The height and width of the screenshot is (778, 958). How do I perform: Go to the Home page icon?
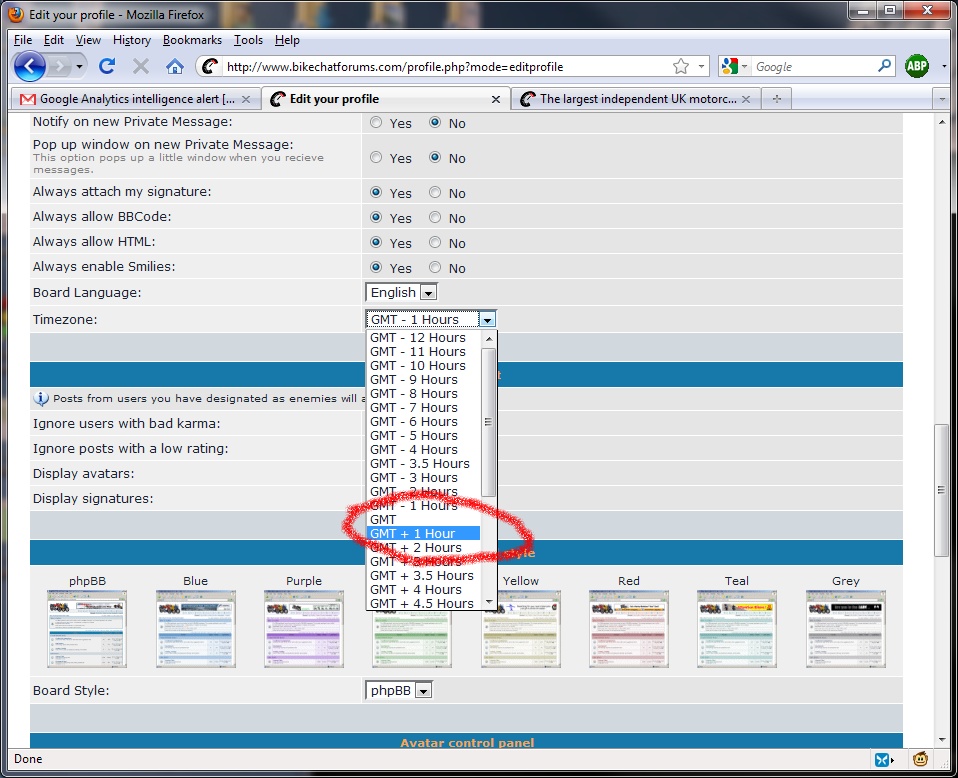(x=175, y=66)
